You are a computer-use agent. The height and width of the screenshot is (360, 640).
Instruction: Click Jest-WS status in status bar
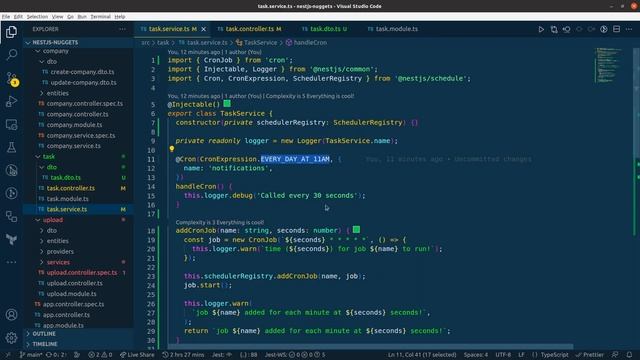[x=295, y=355]
